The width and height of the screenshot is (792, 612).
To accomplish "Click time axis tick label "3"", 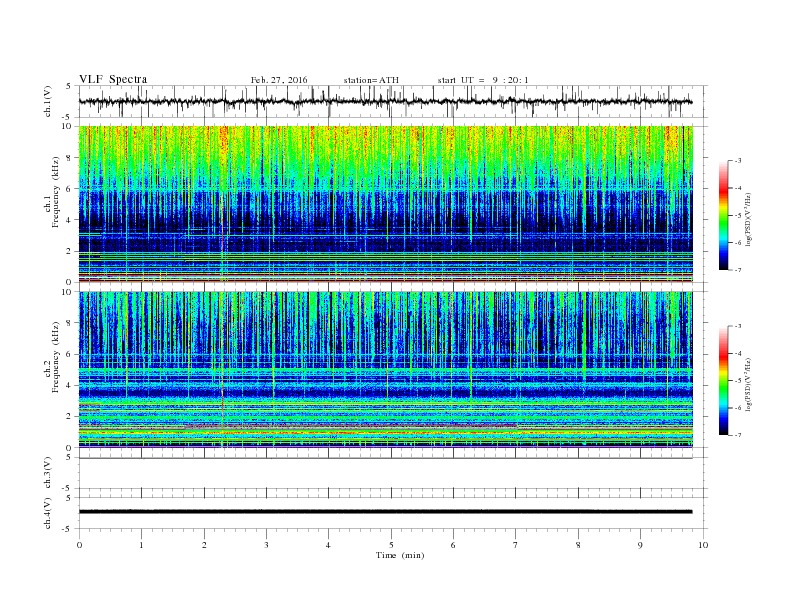I will pyautogui.click(x=266, y=545).
